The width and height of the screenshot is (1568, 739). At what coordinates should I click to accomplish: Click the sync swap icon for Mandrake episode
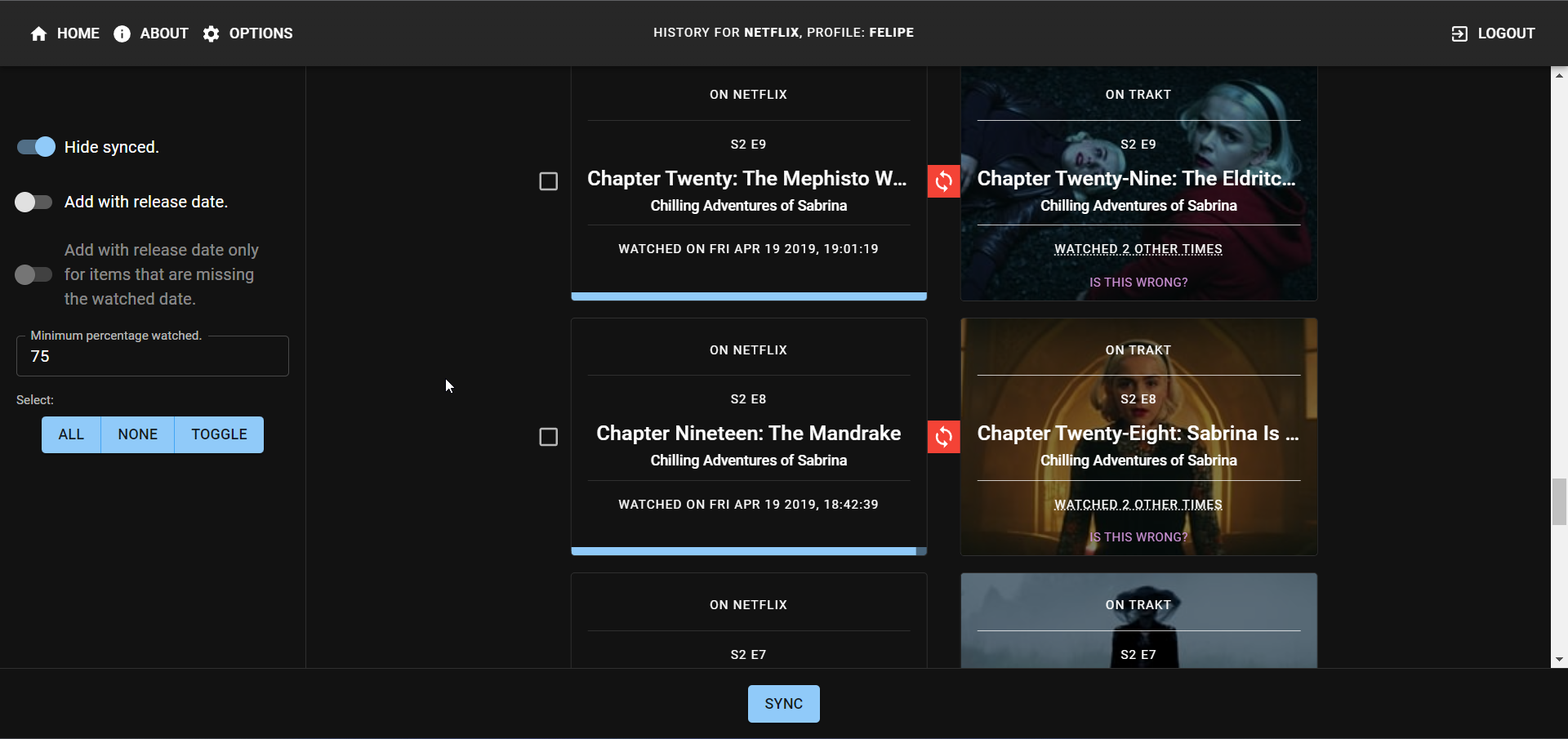(943, 437)
